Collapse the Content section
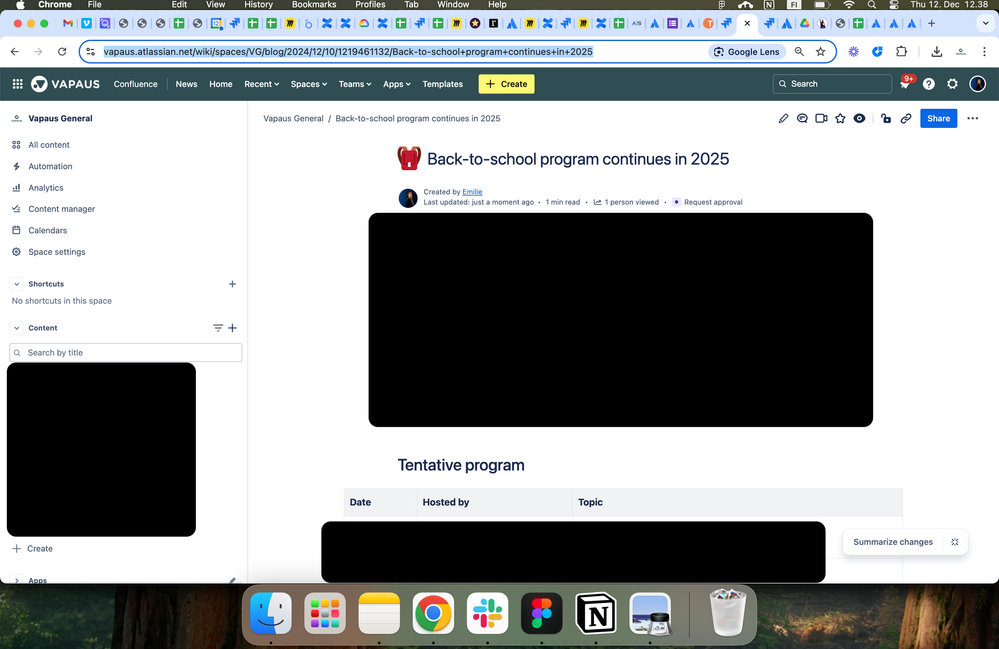This screenshot has width=999, height=649. [16, 328]
